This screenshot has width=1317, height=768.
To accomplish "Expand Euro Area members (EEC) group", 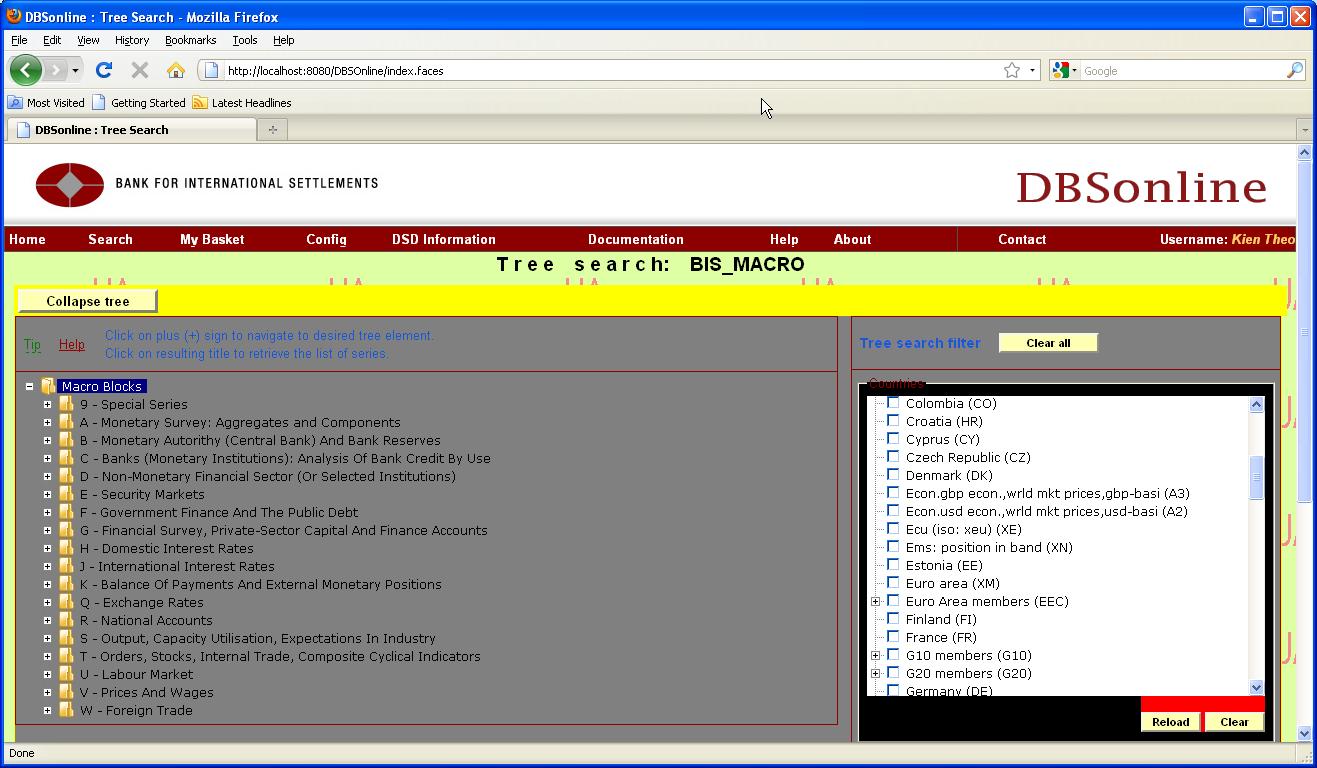I will click(875, 602).
